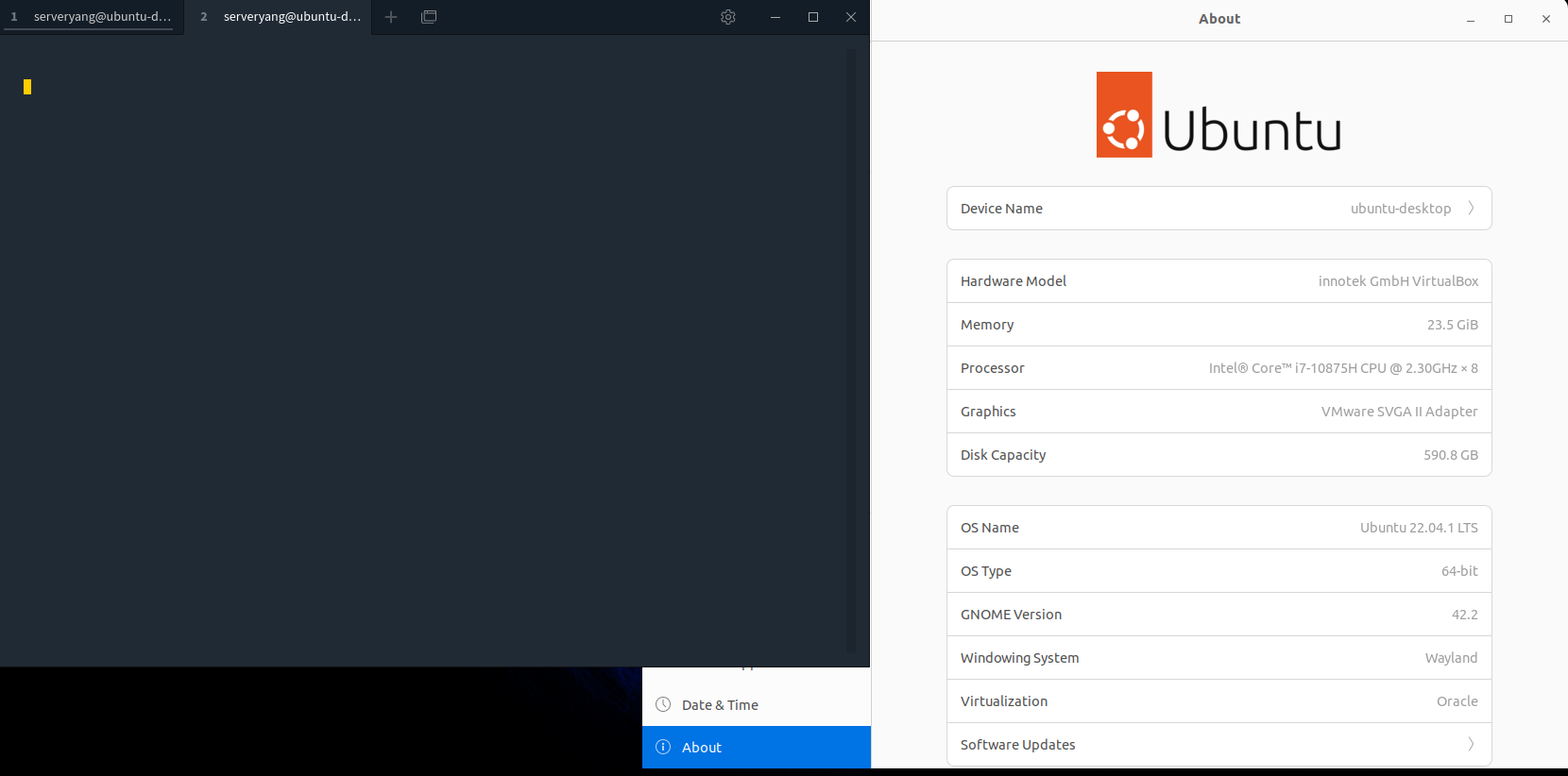The width and height of the screenshot is (1568, 776).
Task: Switch to first serveryang terminal tab
Action: (x=92, y=17)
